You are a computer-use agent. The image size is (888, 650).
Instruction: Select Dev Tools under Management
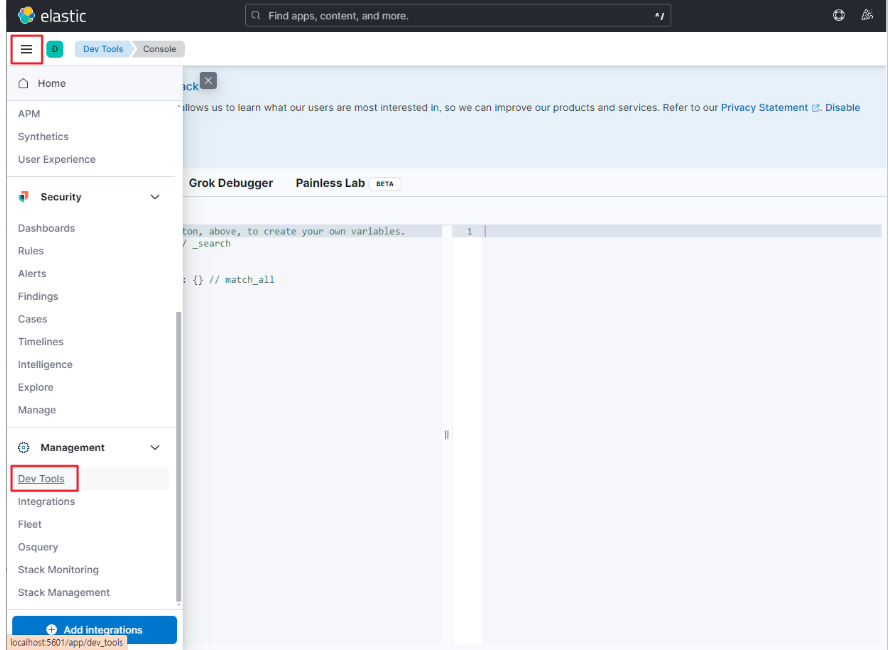click(x=41, y=478)
